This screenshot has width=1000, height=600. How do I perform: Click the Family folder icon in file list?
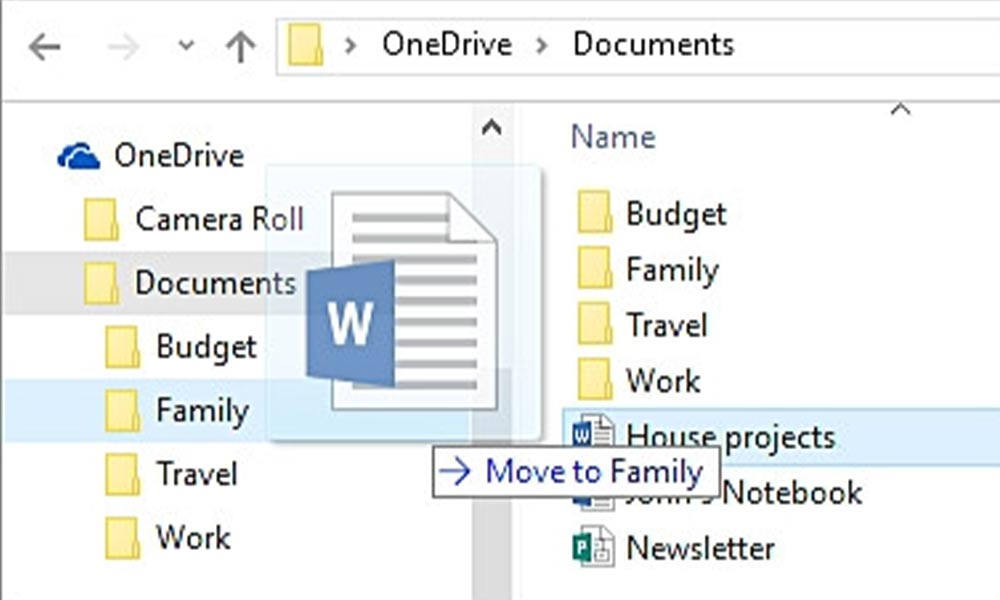(595, 269)
